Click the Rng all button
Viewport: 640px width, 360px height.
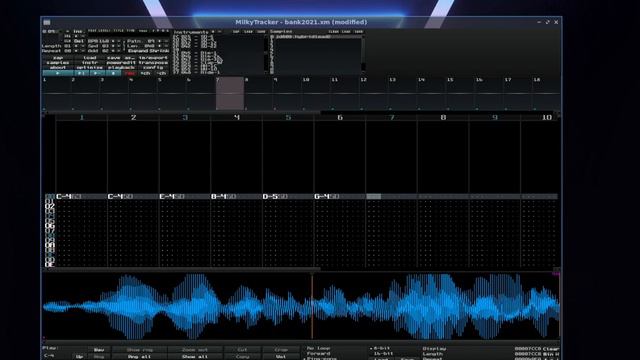coord(140,356)
